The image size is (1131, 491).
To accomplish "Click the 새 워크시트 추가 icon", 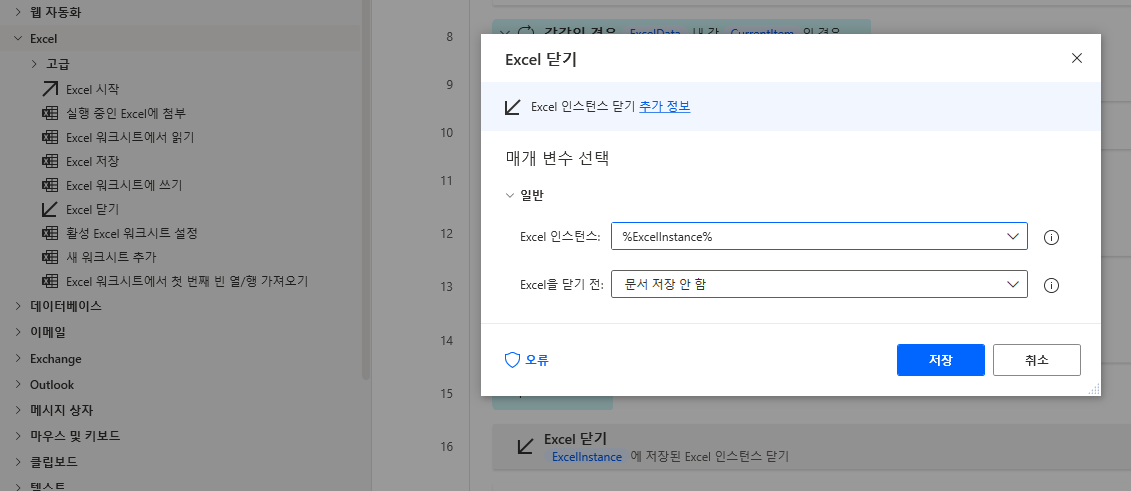I will (x=50, y=257).
